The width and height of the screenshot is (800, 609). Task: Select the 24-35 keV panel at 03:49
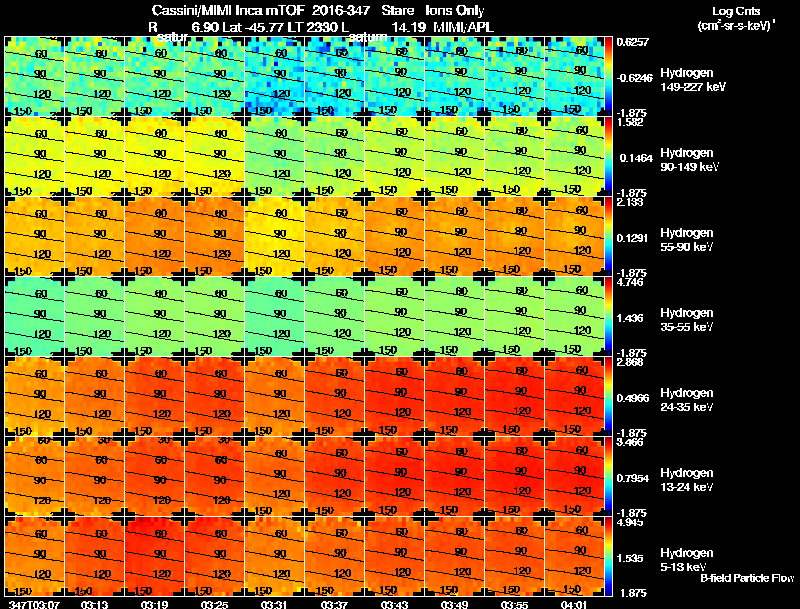click(x=455, y=397)
